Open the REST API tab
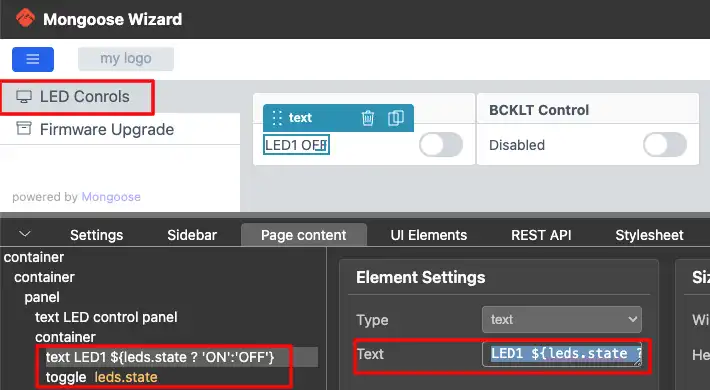Viewport: 710px width, 390px height. click(541, 235)
